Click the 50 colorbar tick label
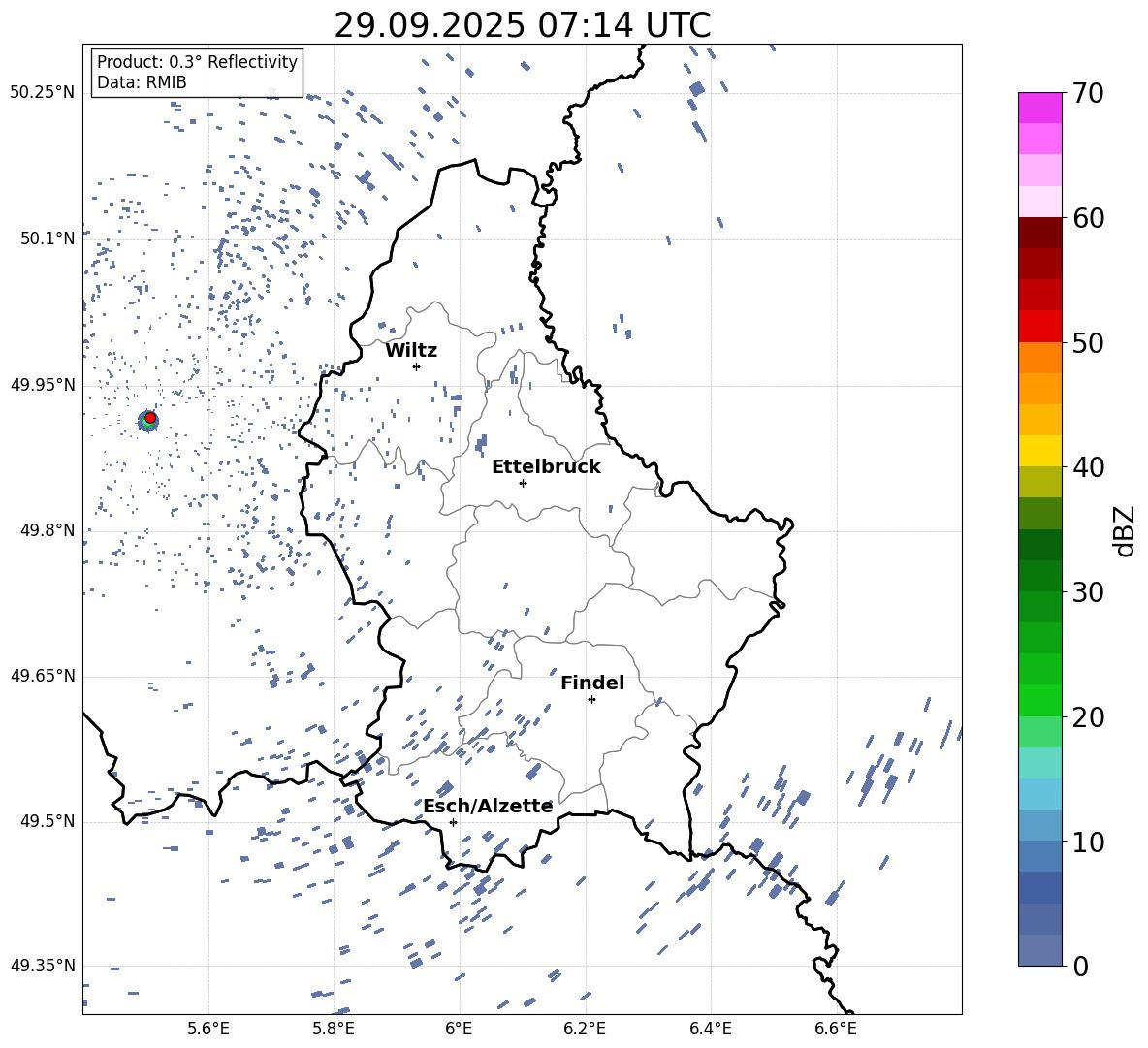This screenshot has height=1048, width=1148. point(1088,343)
